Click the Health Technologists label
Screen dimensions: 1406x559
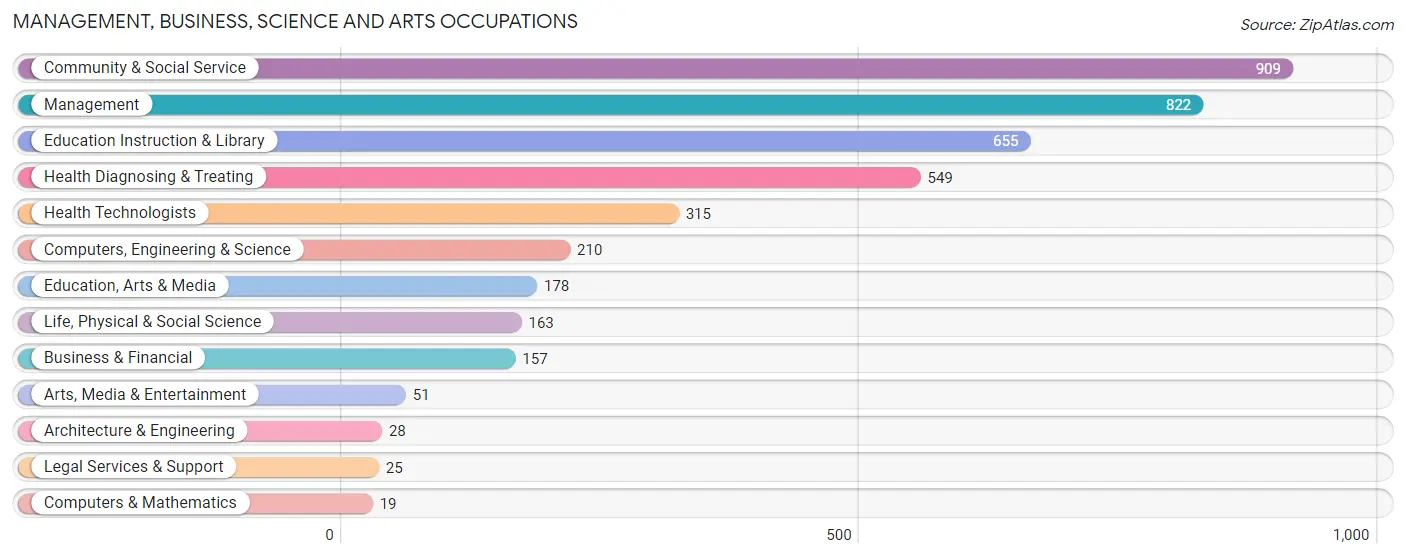[x=120, y=213]
